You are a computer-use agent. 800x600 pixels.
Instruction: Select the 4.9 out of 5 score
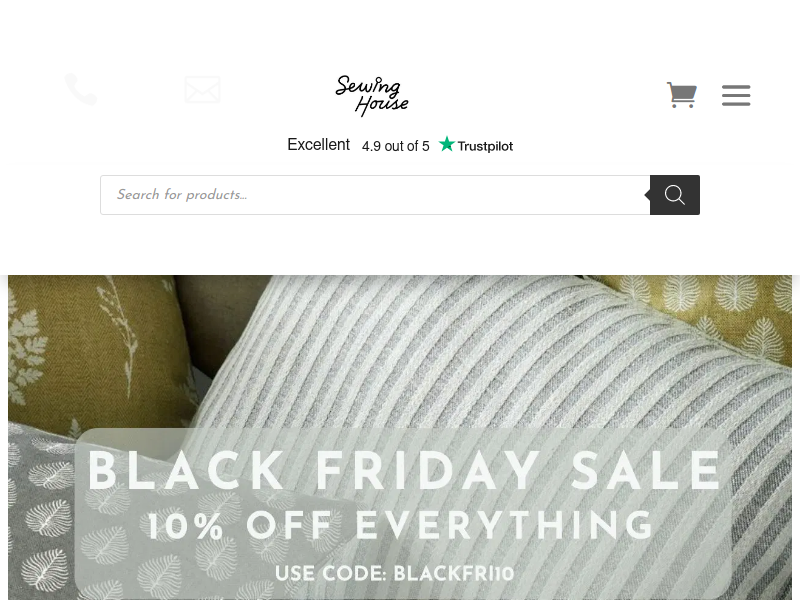pos(395,146)
